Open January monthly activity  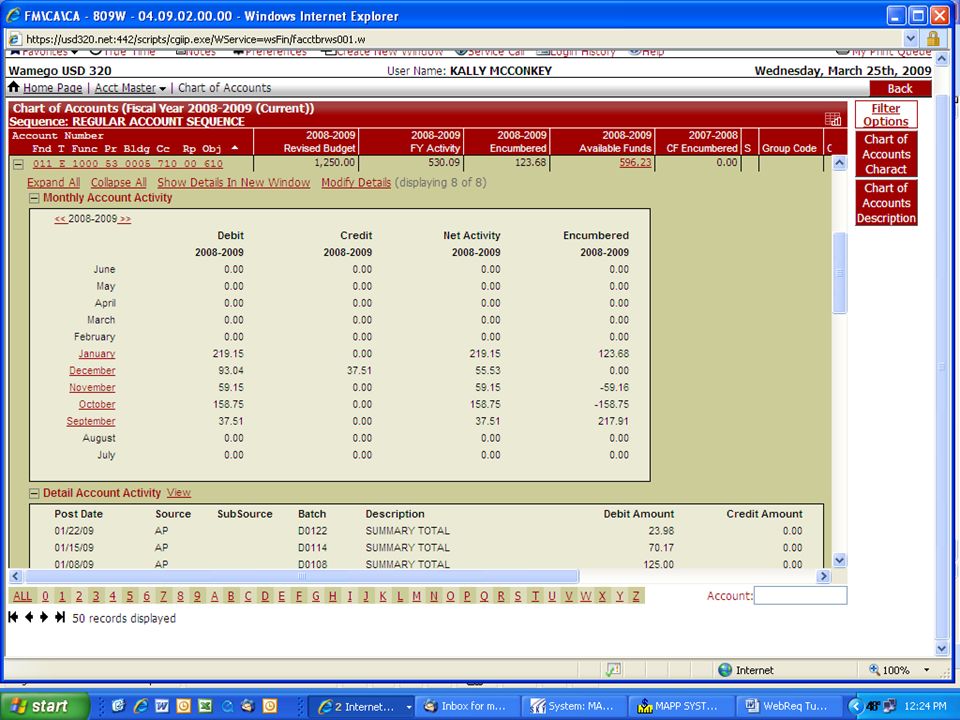[97, 354]
